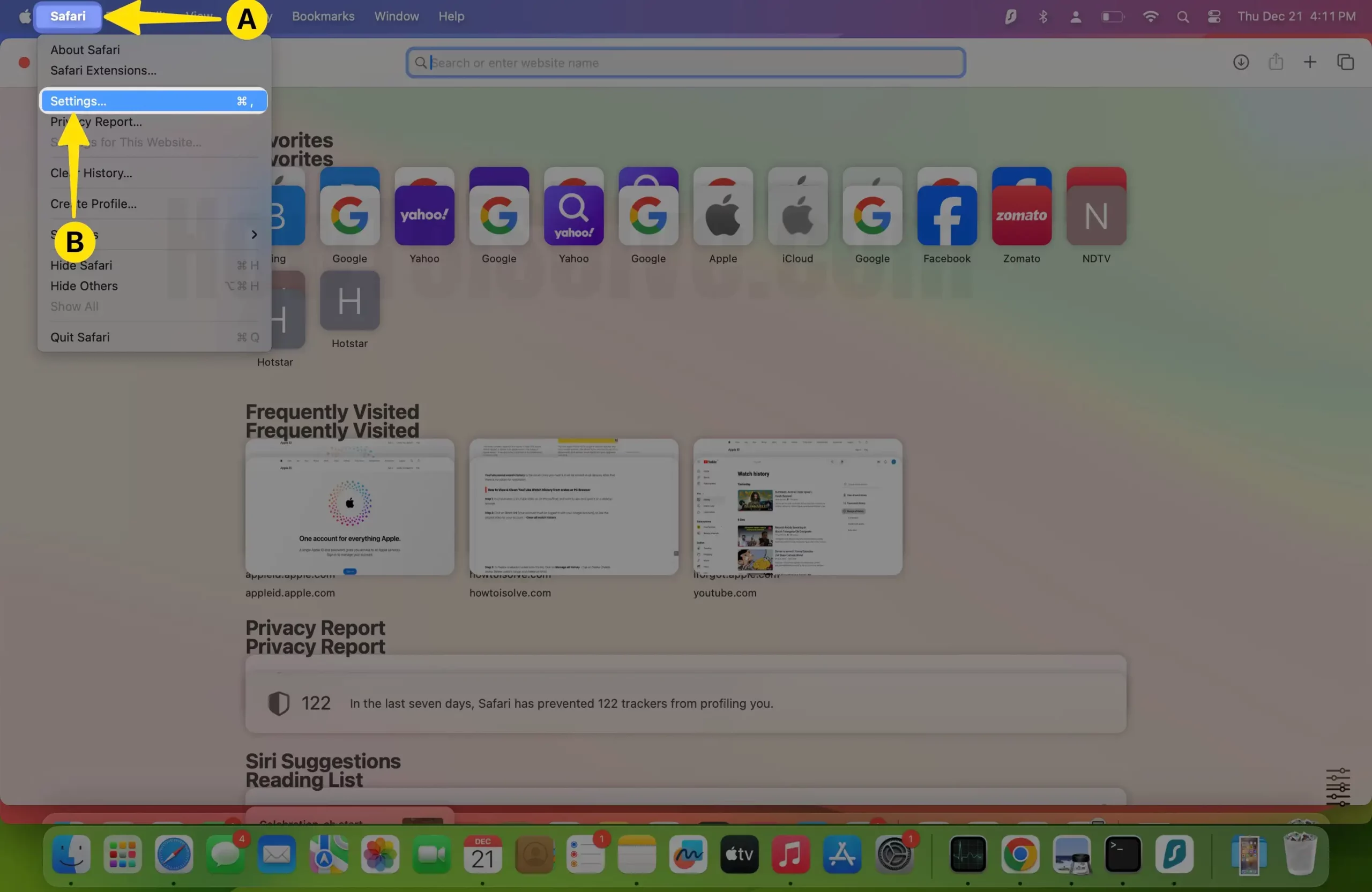Image resolution: width=1372 pixels, height=892 pixels.
Task: Open Finder from the Dock
Action: [71, 854]
